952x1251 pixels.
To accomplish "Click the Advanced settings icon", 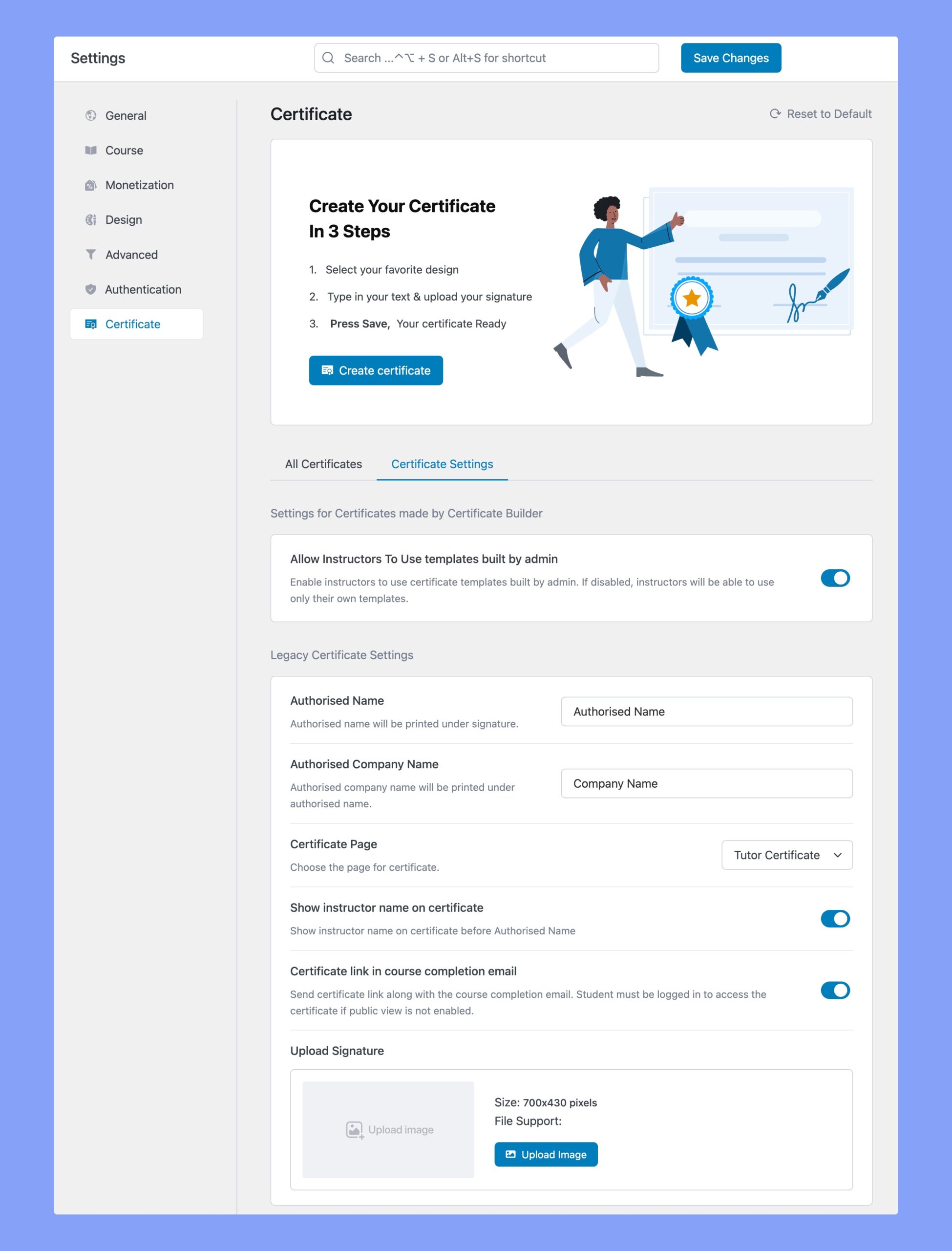I will coord(92,254).
